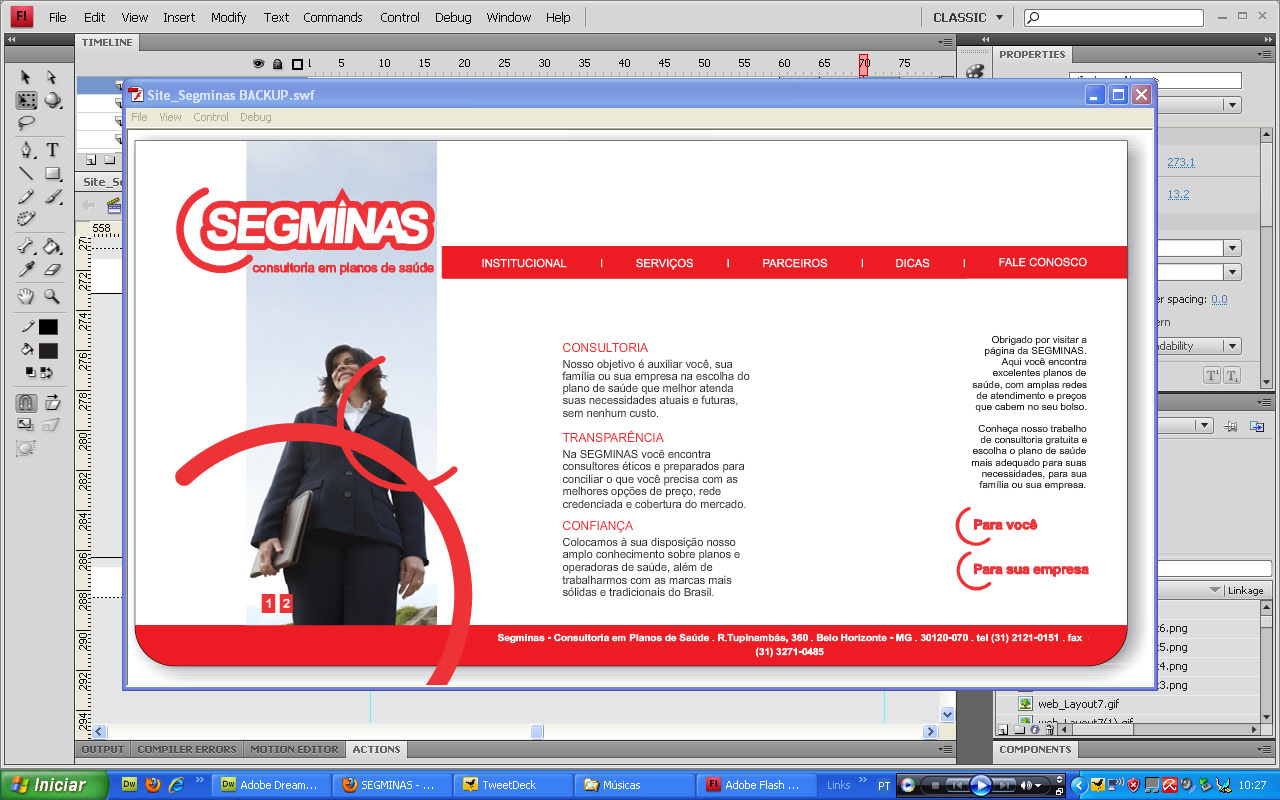Viewport: 1280px width, 800px height.
Task: Expand the taskbar quick launch chevron
Action: coord(200,780)
